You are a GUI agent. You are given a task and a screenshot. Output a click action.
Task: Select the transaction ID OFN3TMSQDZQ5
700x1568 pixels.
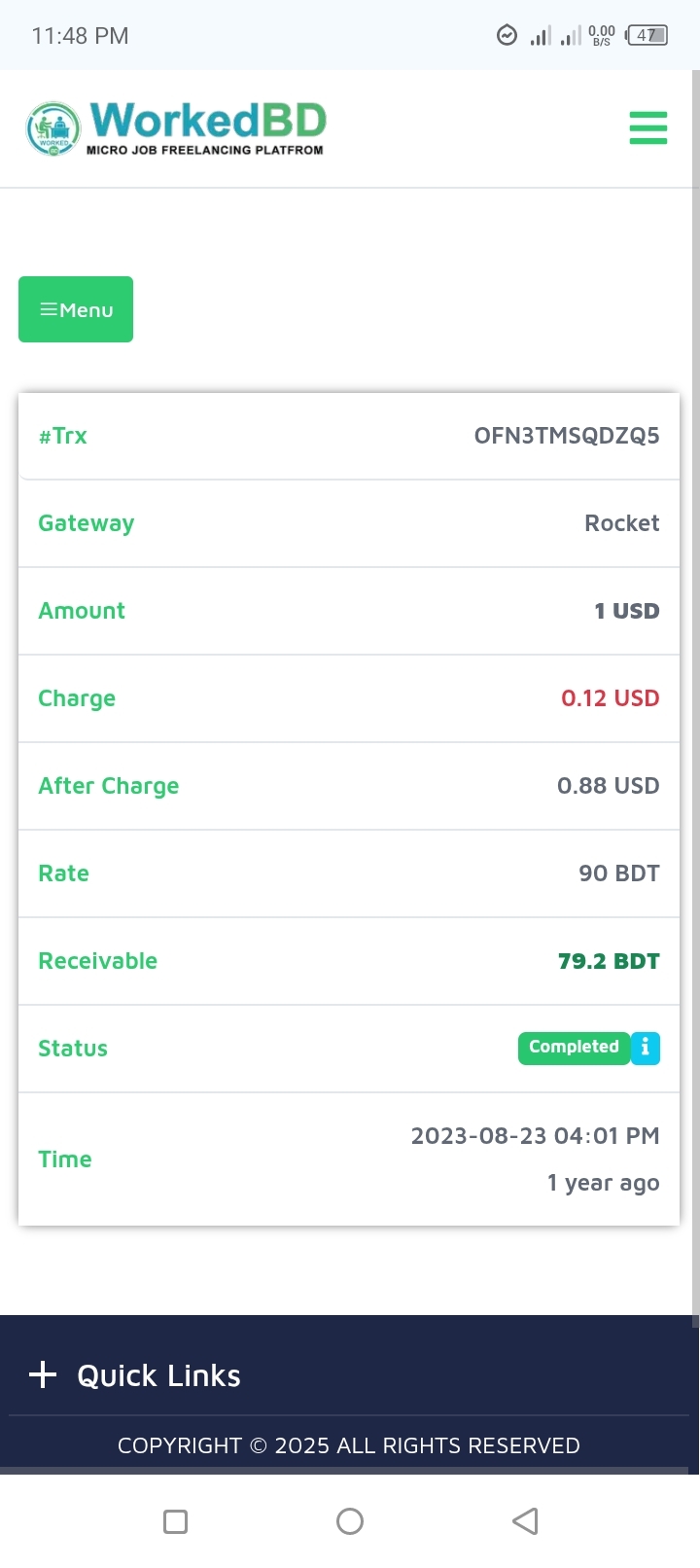[567, 436]
